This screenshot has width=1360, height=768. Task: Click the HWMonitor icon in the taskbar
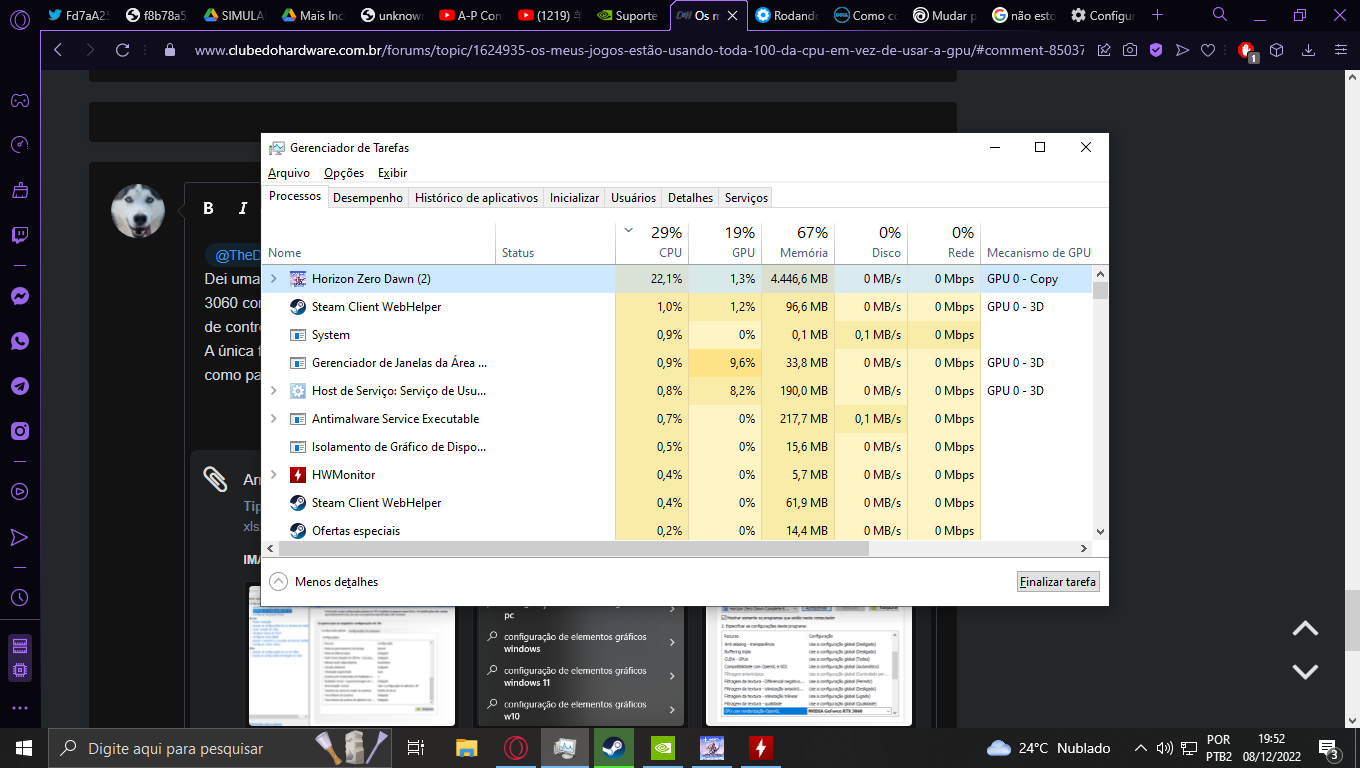761,747
